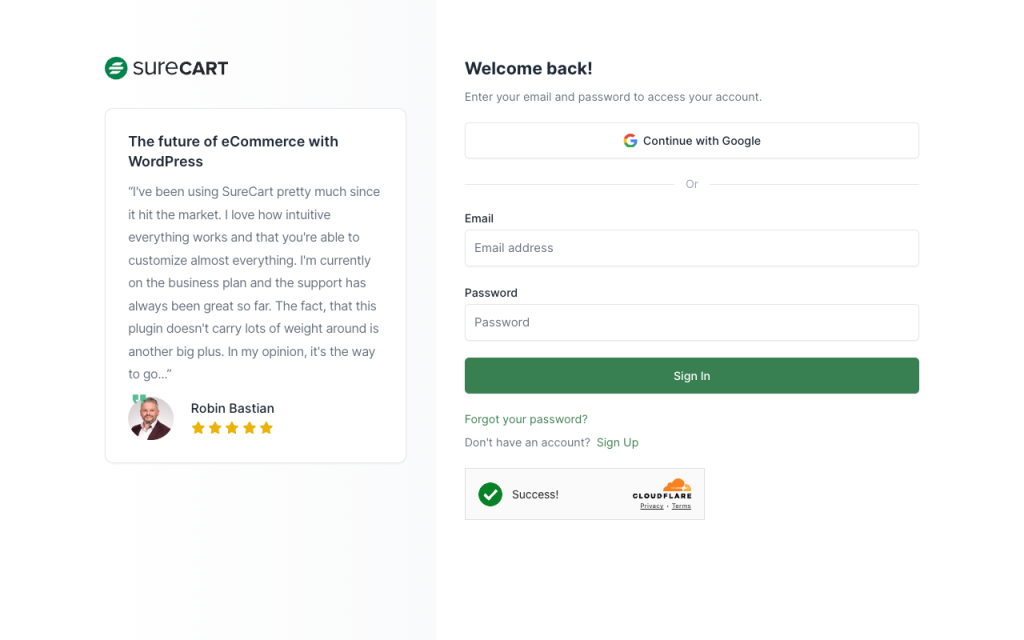Click the eCommerce with WordPress testimonial heading

pos(233,151)
